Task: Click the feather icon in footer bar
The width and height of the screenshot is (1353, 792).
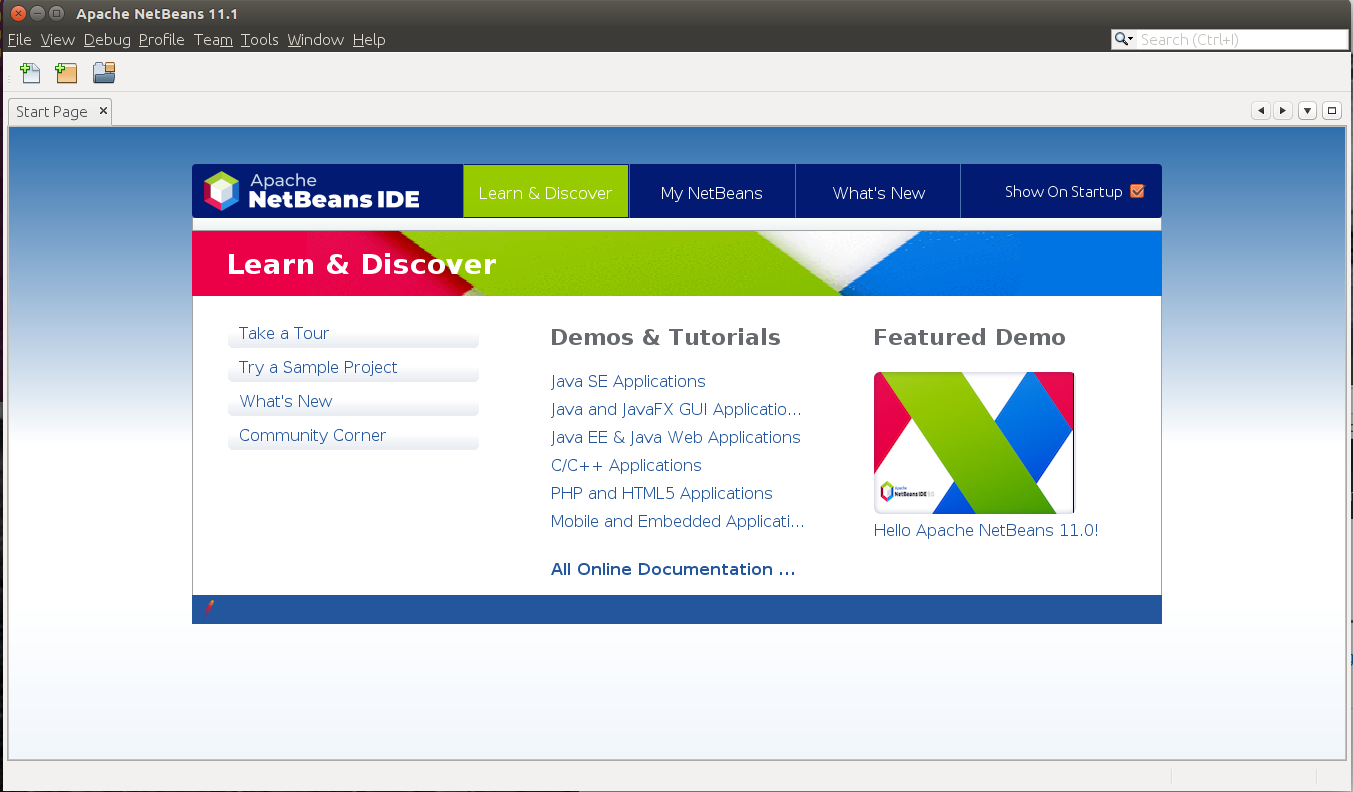Action: coord(210,607)
